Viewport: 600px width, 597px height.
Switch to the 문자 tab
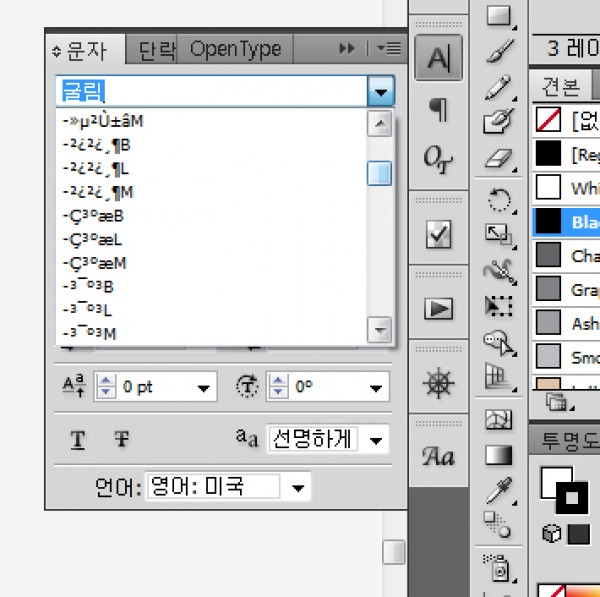(x=86, y=51)
